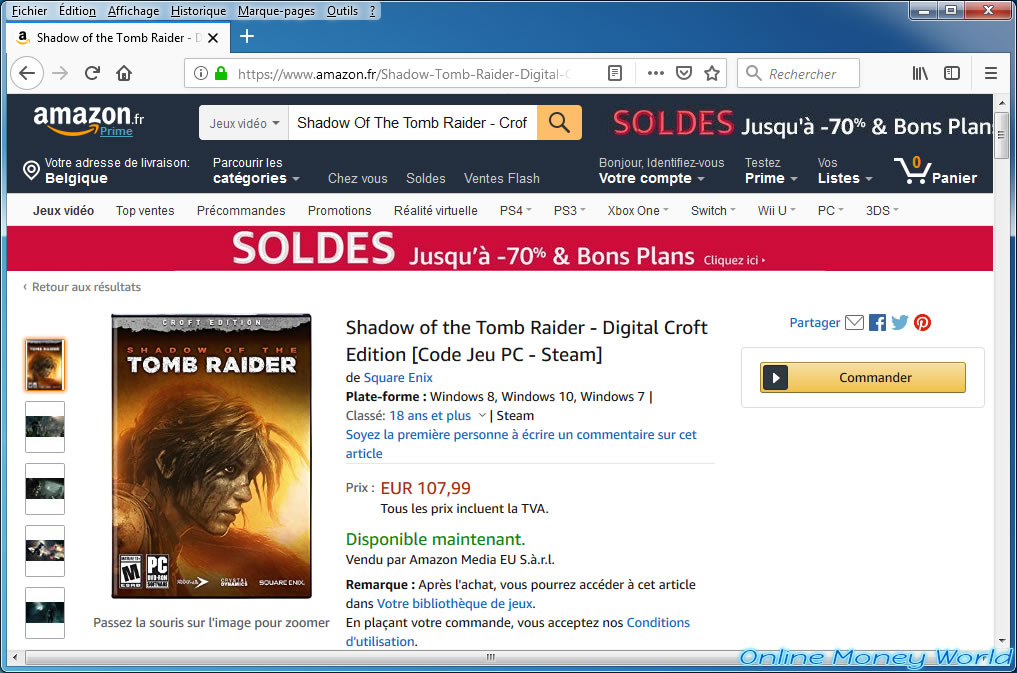The image size is (1017, 673).
Task: Follow the Square Enix brand link
Action: pos(398,377)
